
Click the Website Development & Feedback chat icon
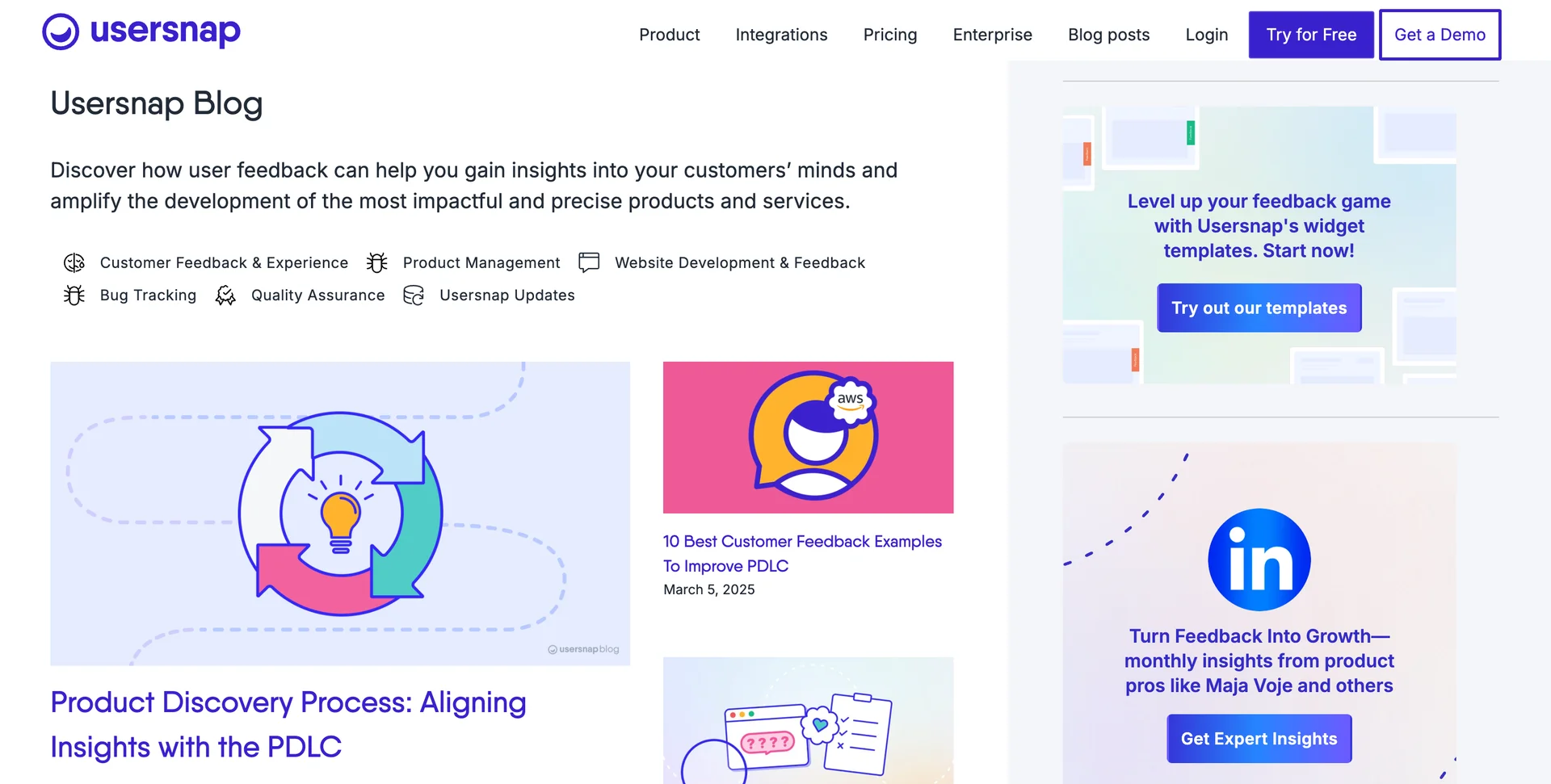pyautogui.click(x=589, y=262)
